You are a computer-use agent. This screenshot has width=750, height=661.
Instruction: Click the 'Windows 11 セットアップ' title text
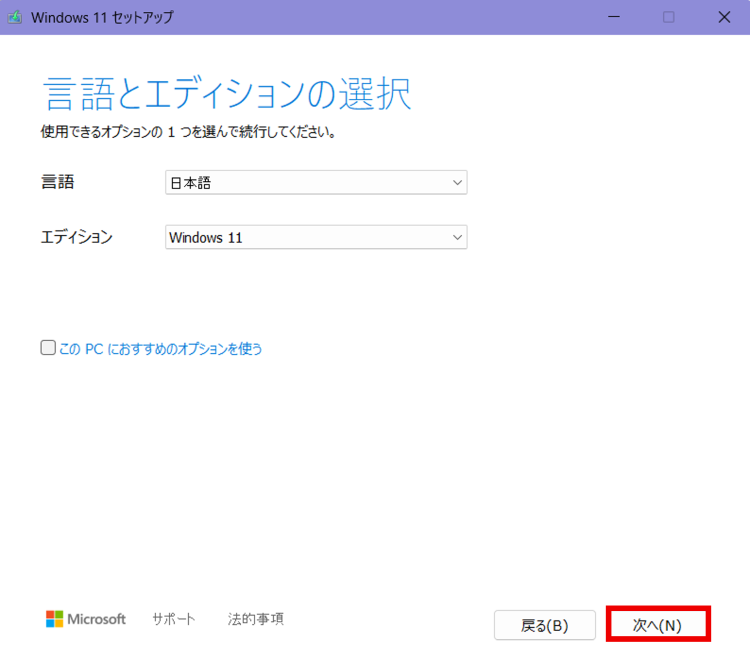click(102, 18)
